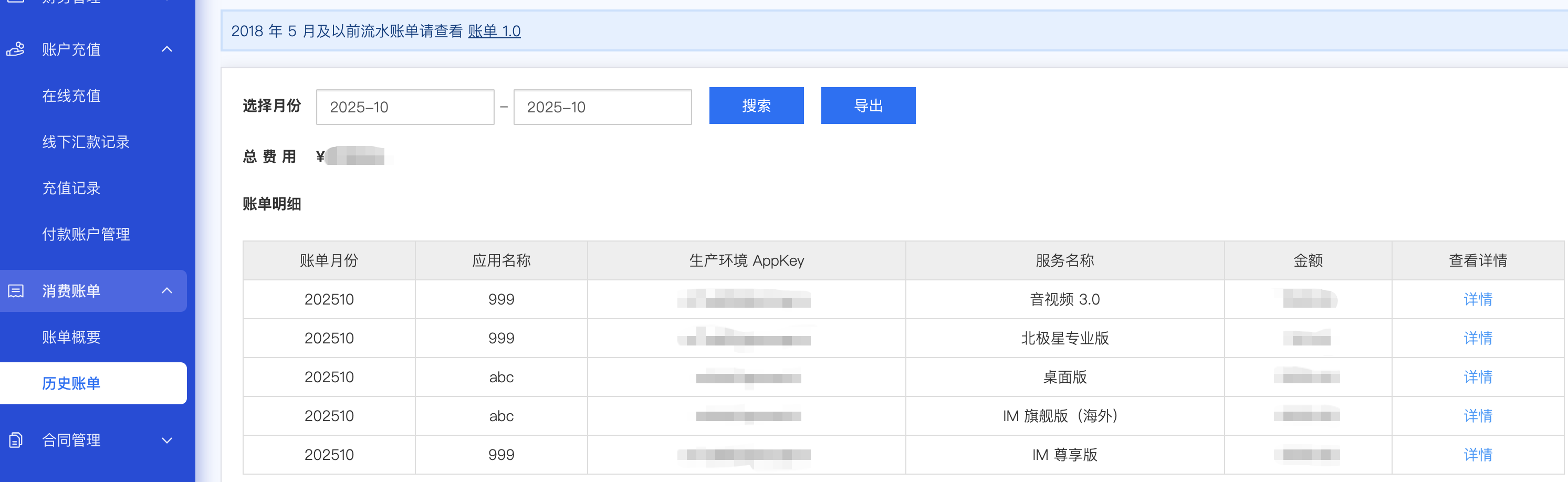Viewport: 1568px width, 482px height.
Task: Collapse the 账户充值 section chevron
Action: click(x=167, y=49)
